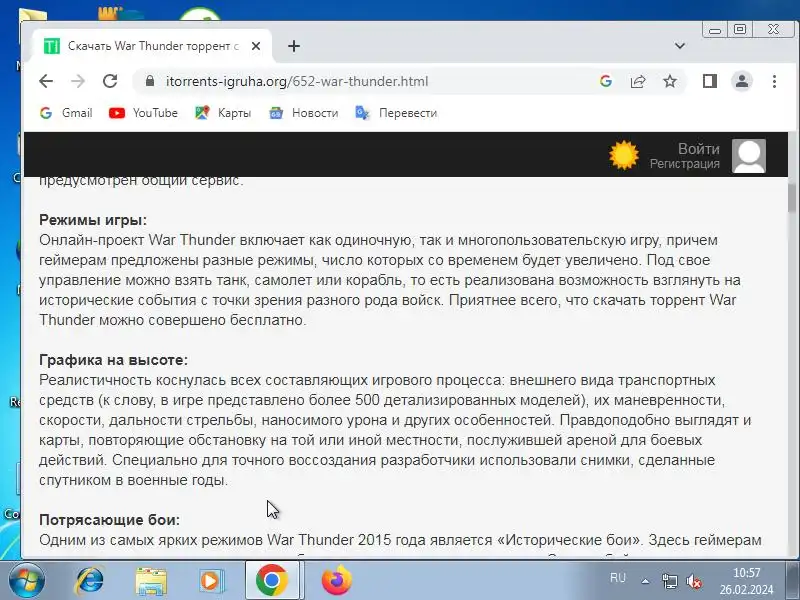800x600 pixels.
Task: Reload the current page
Action: click(x=110, y=81)
